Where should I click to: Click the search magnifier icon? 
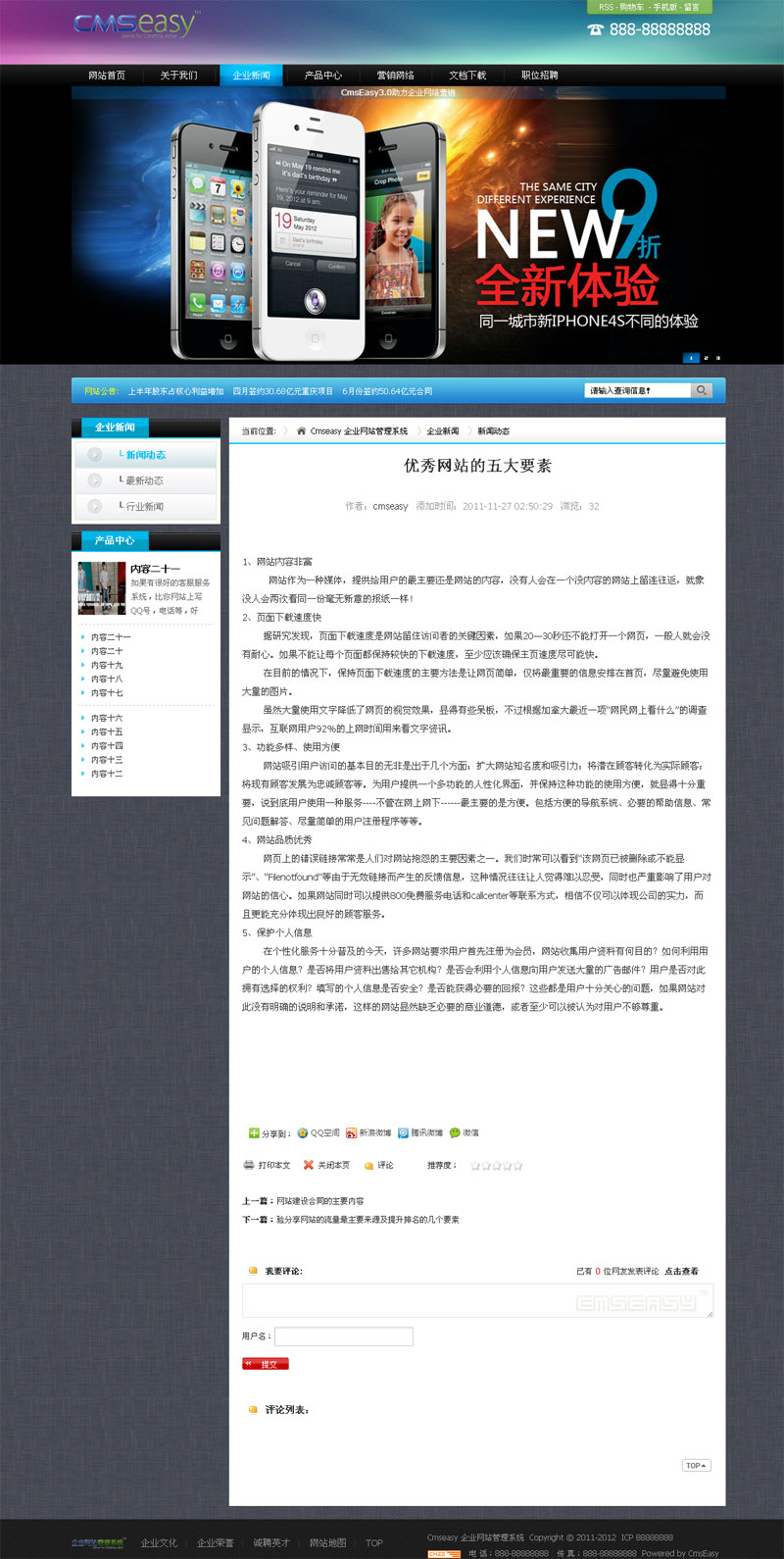pyautogui.click(x=701, y=390)
